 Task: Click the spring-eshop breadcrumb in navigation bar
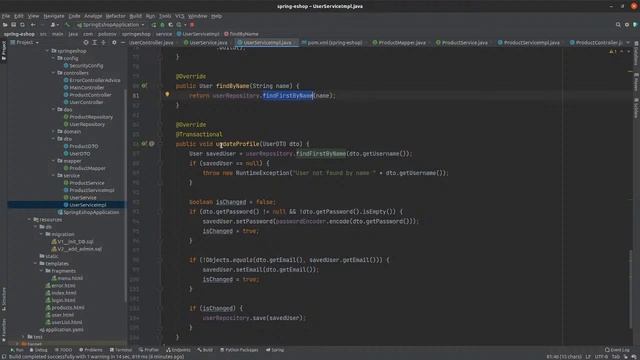(19, 34)
